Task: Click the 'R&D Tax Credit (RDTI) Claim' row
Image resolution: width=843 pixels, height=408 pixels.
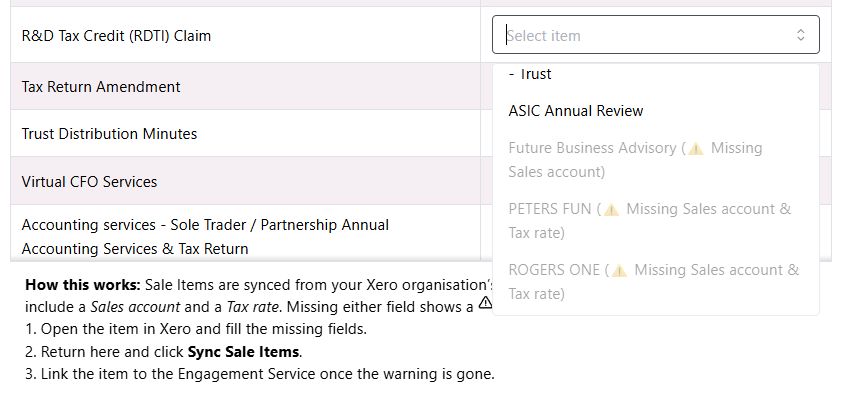Action: (x=116, y=36)
